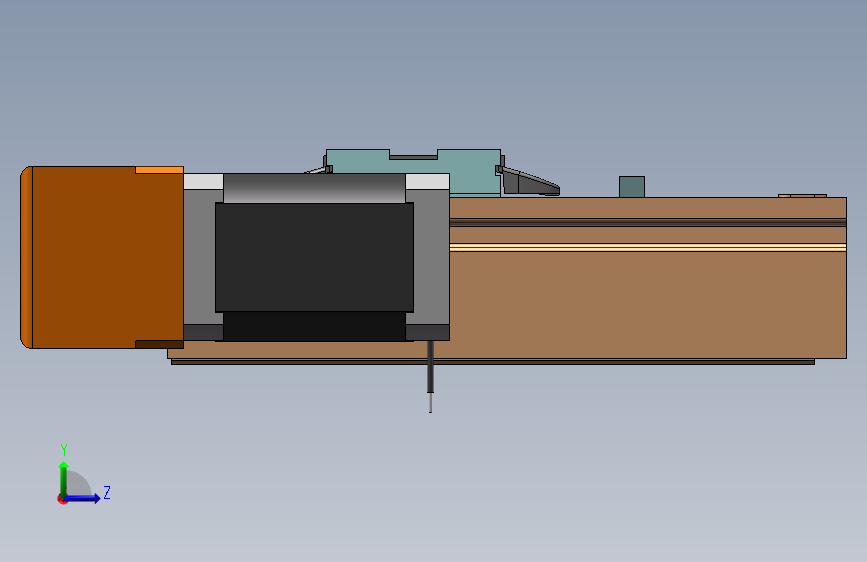This screenshot has width=867, height=562.
Task: Click the blue Z axis arrow of triad
Action: [83, 498]
